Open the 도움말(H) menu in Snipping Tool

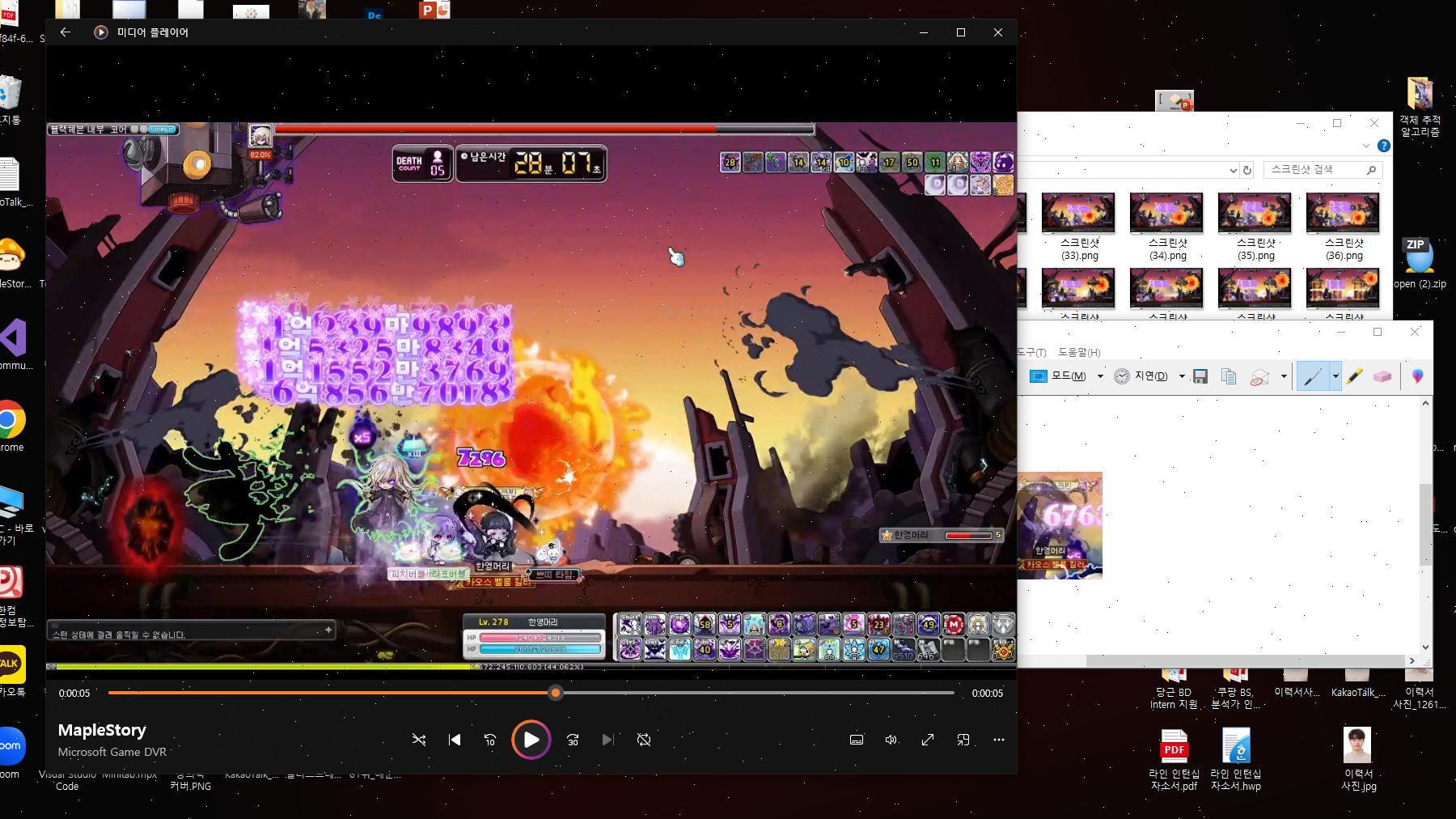[x=1079, y=353]
